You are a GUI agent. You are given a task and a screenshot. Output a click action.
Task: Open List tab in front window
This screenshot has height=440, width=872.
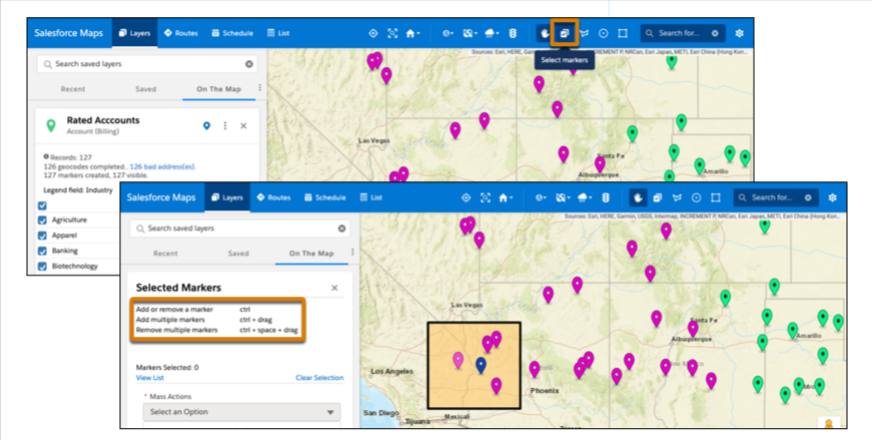[371, 197]
